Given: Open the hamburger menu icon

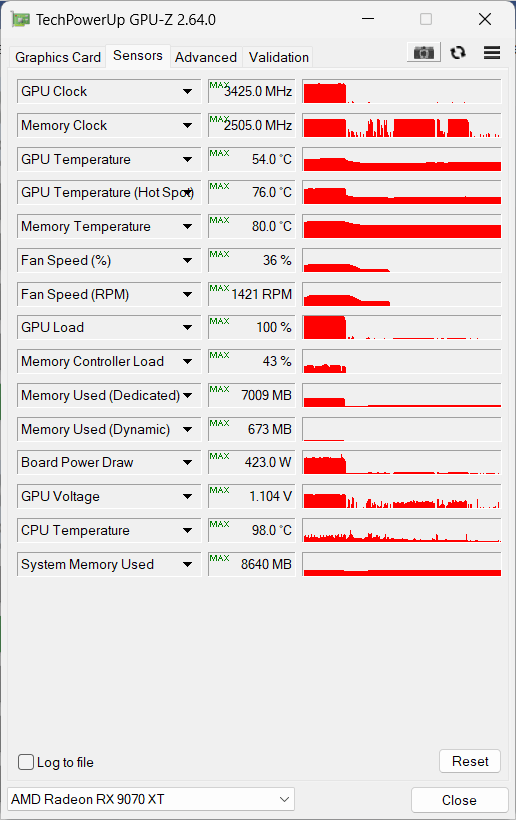Looking at the screenshot, I should click(x=492, y=53).
